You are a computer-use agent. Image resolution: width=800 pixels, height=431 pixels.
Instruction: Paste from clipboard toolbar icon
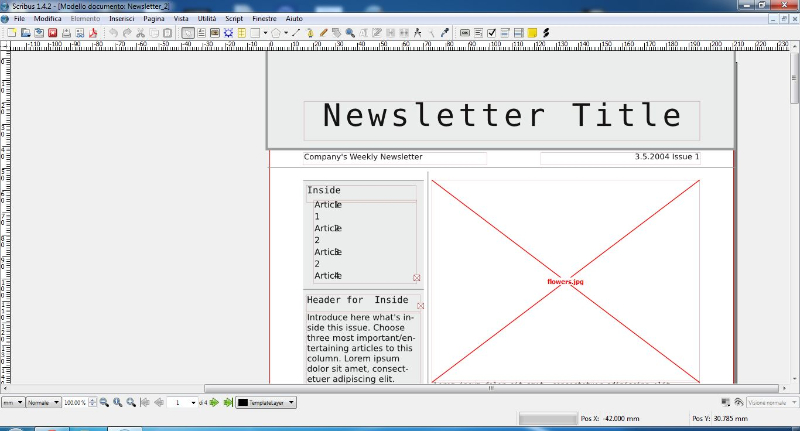pos(167,33)
